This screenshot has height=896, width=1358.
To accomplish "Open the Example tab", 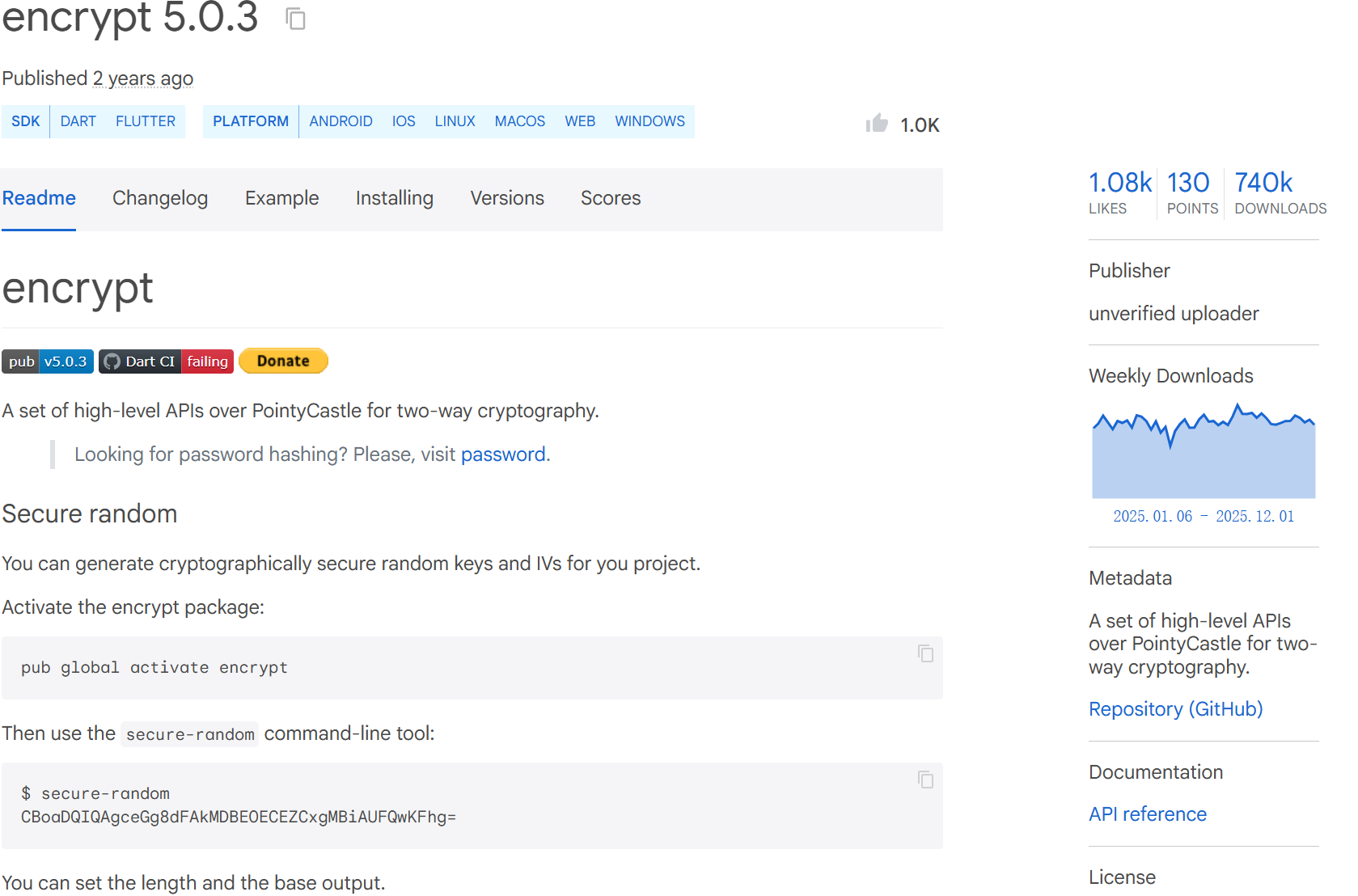I will [x=281, y=198].
